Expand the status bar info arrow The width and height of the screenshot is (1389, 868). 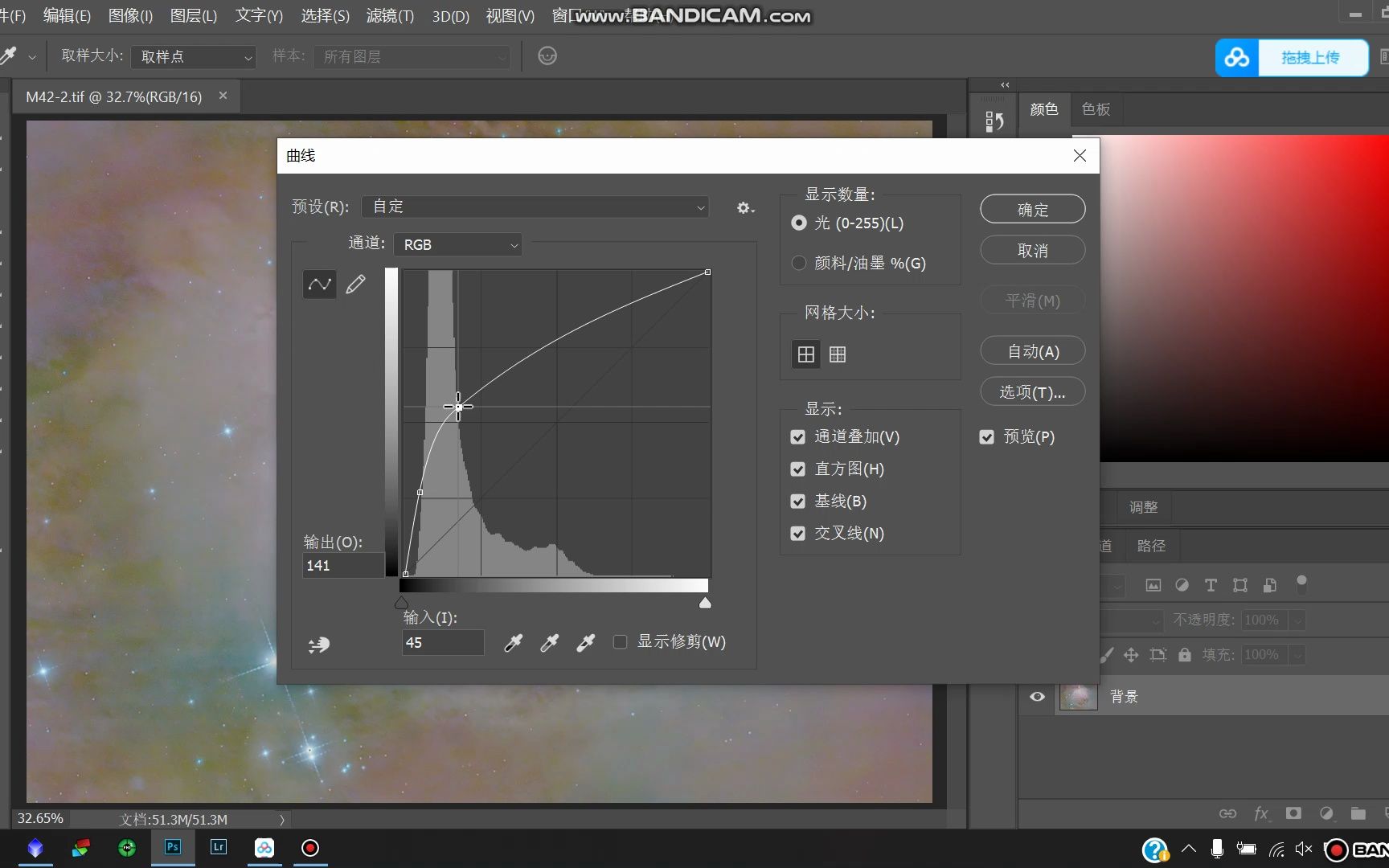pyautogui.click(x=282, y=820)
